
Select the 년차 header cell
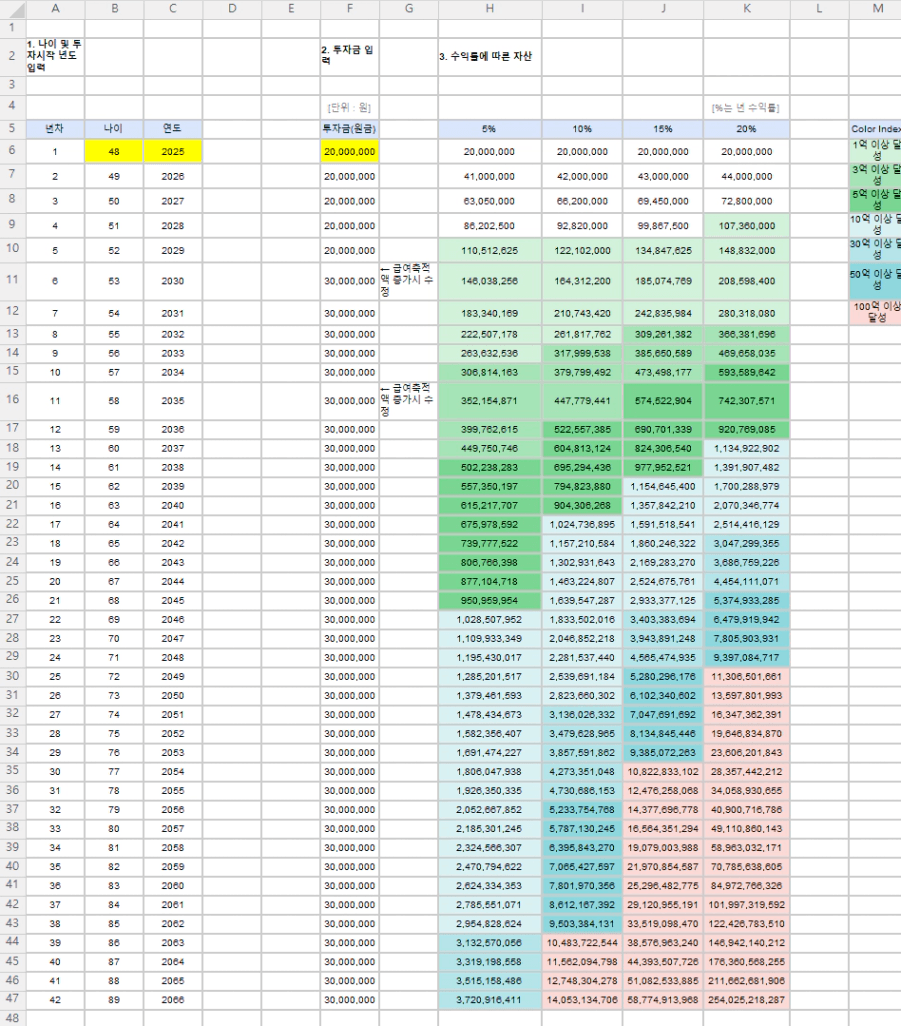pyautogui.click(x=55, y=129)
